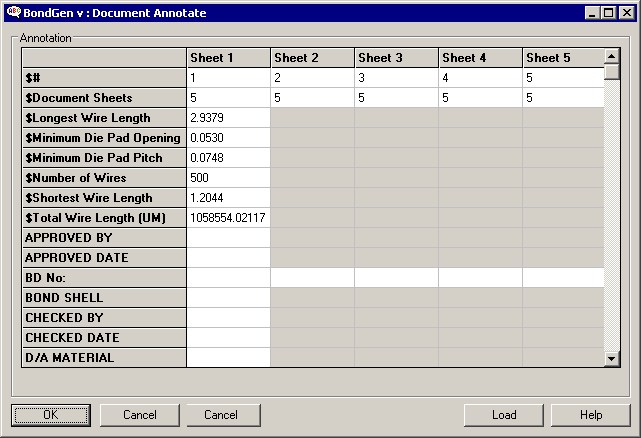Open Help for Document Annotate

591,415
